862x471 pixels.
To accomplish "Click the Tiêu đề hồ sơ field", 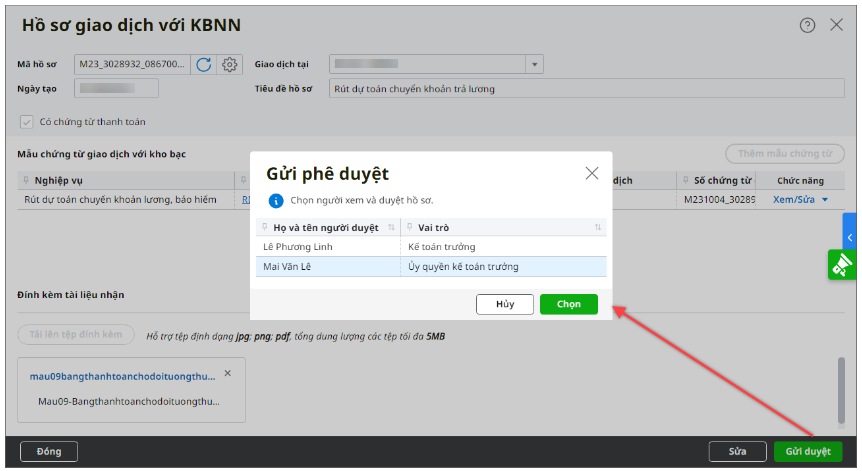I will click(x=587, y=88).
